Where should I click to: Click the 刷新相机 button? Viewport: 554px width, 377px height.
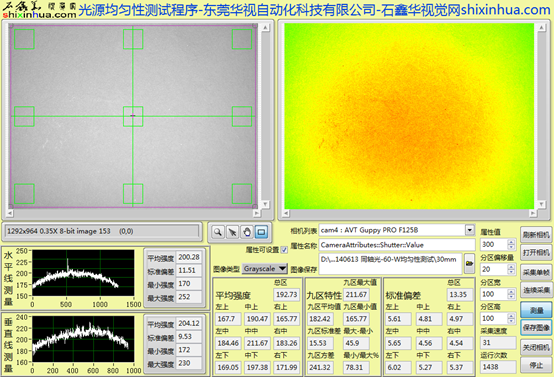(536, 235)
